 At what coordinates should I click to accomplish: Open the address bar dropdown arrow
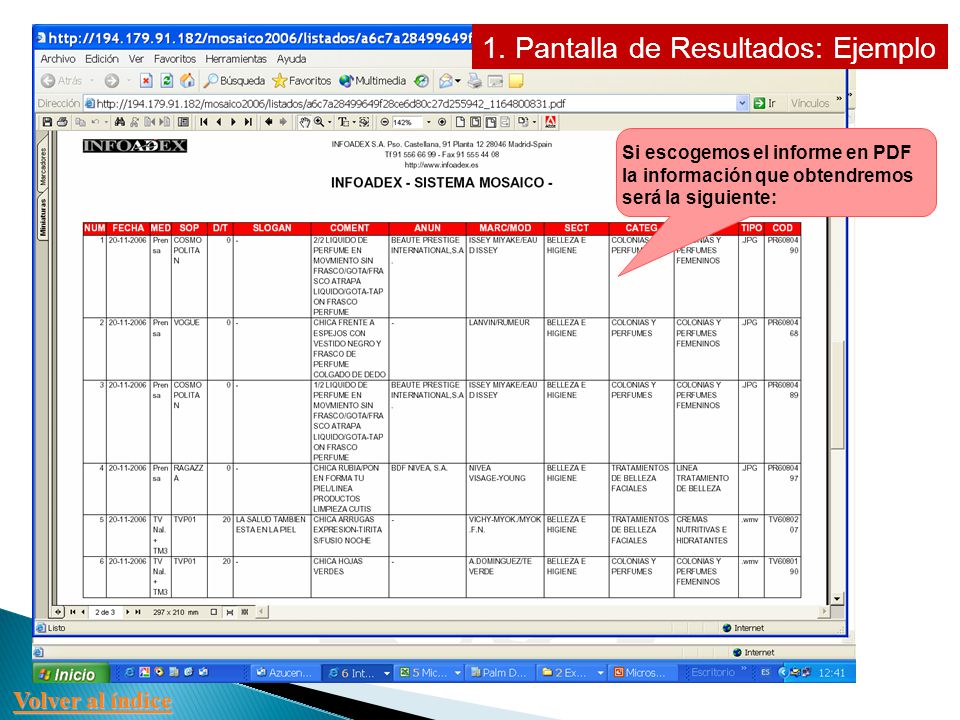point(742,103)
